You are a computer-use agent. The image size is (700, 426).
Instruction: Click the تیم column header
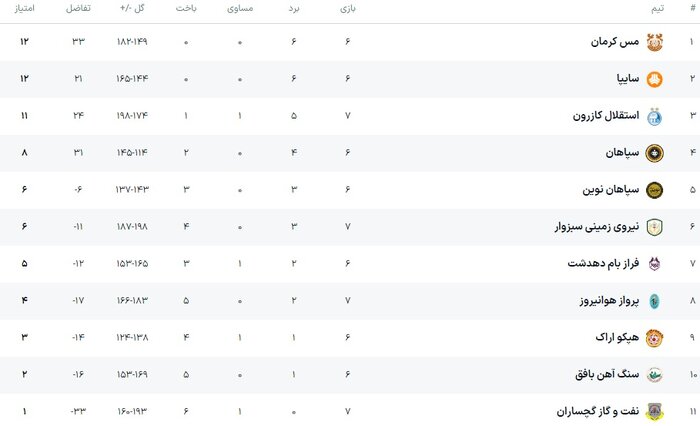point(656,8)
